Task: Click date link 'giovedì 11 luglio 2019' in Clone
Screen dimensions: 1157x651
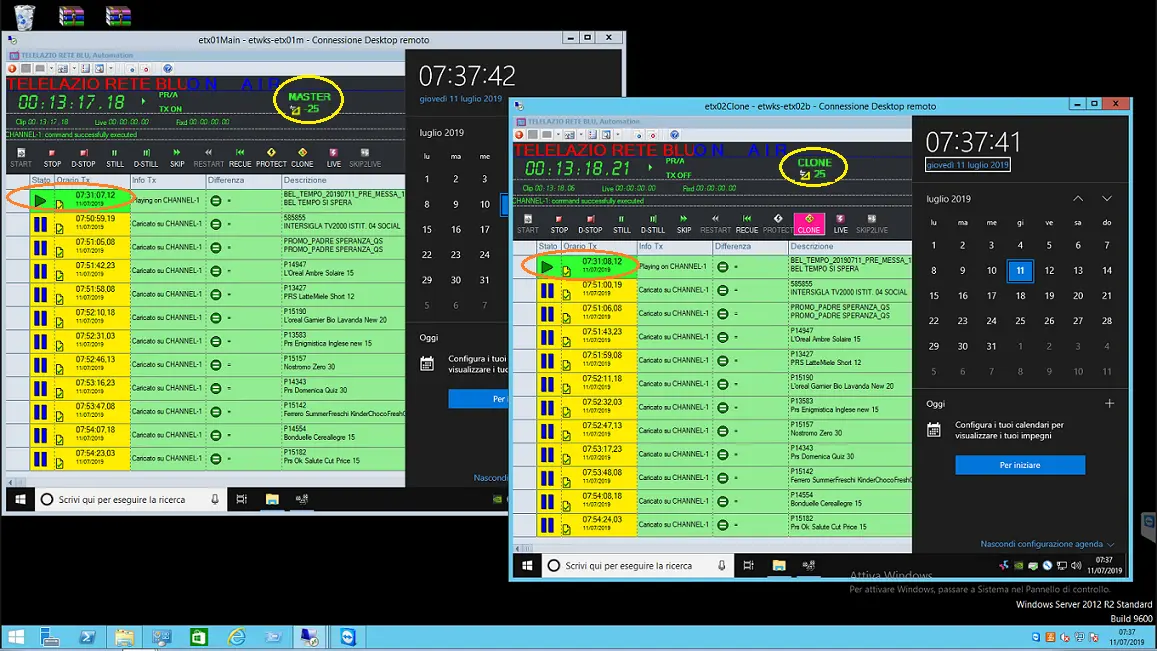Action: (968, 165)
